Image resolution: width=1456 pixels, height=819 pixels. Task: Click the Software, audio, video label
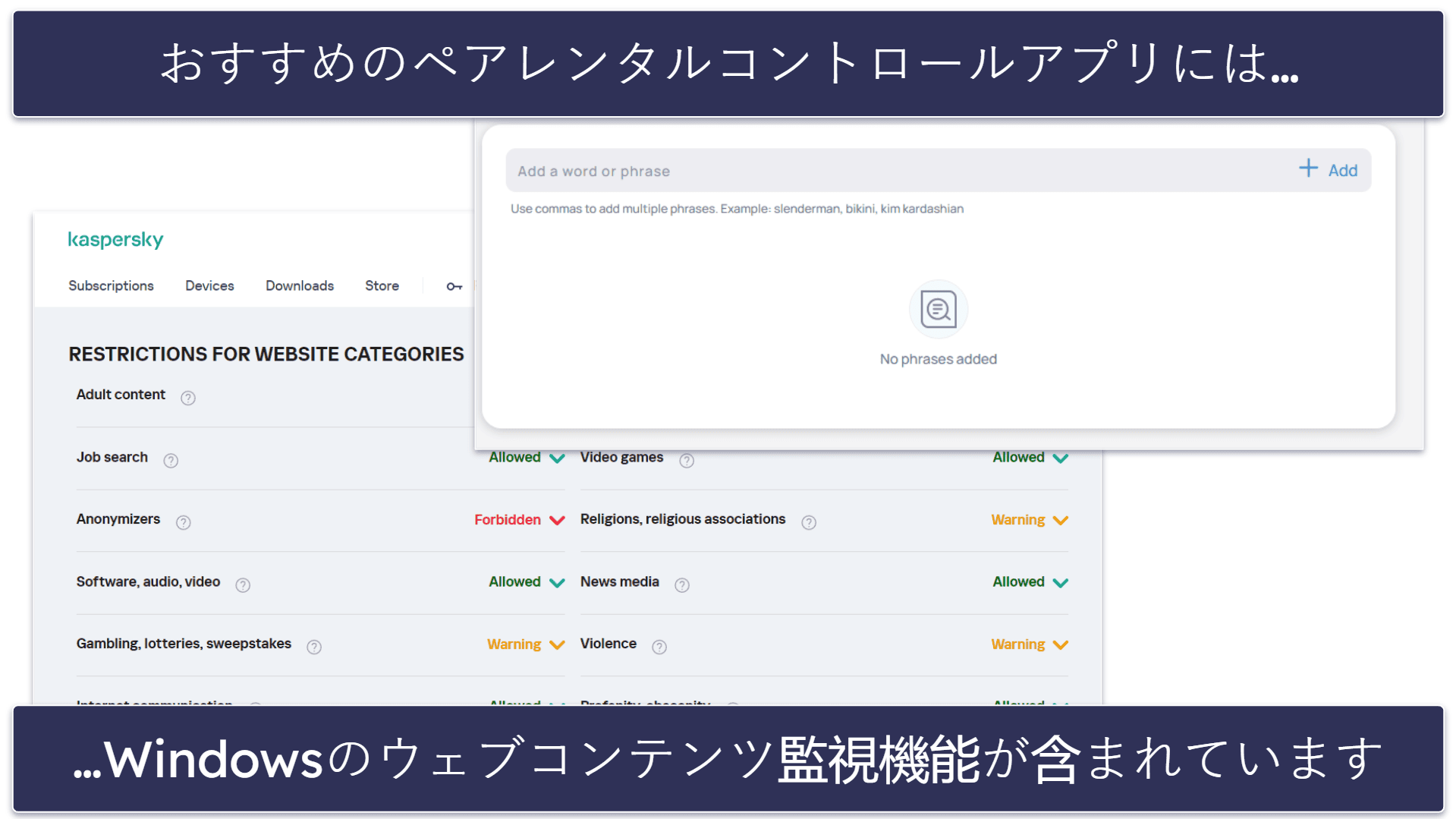(148, 581)
